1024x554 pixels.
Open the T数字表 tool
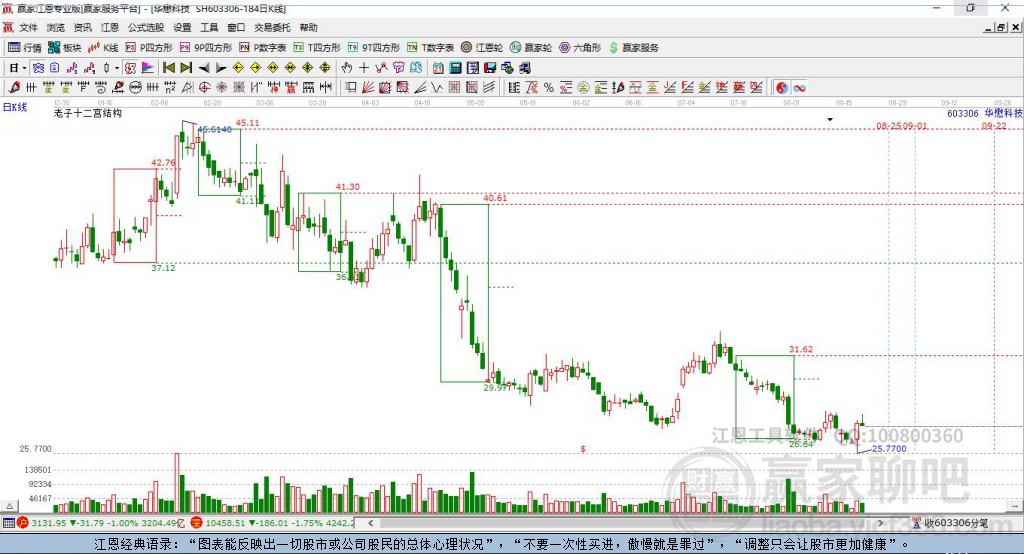[x=430, y=48]
